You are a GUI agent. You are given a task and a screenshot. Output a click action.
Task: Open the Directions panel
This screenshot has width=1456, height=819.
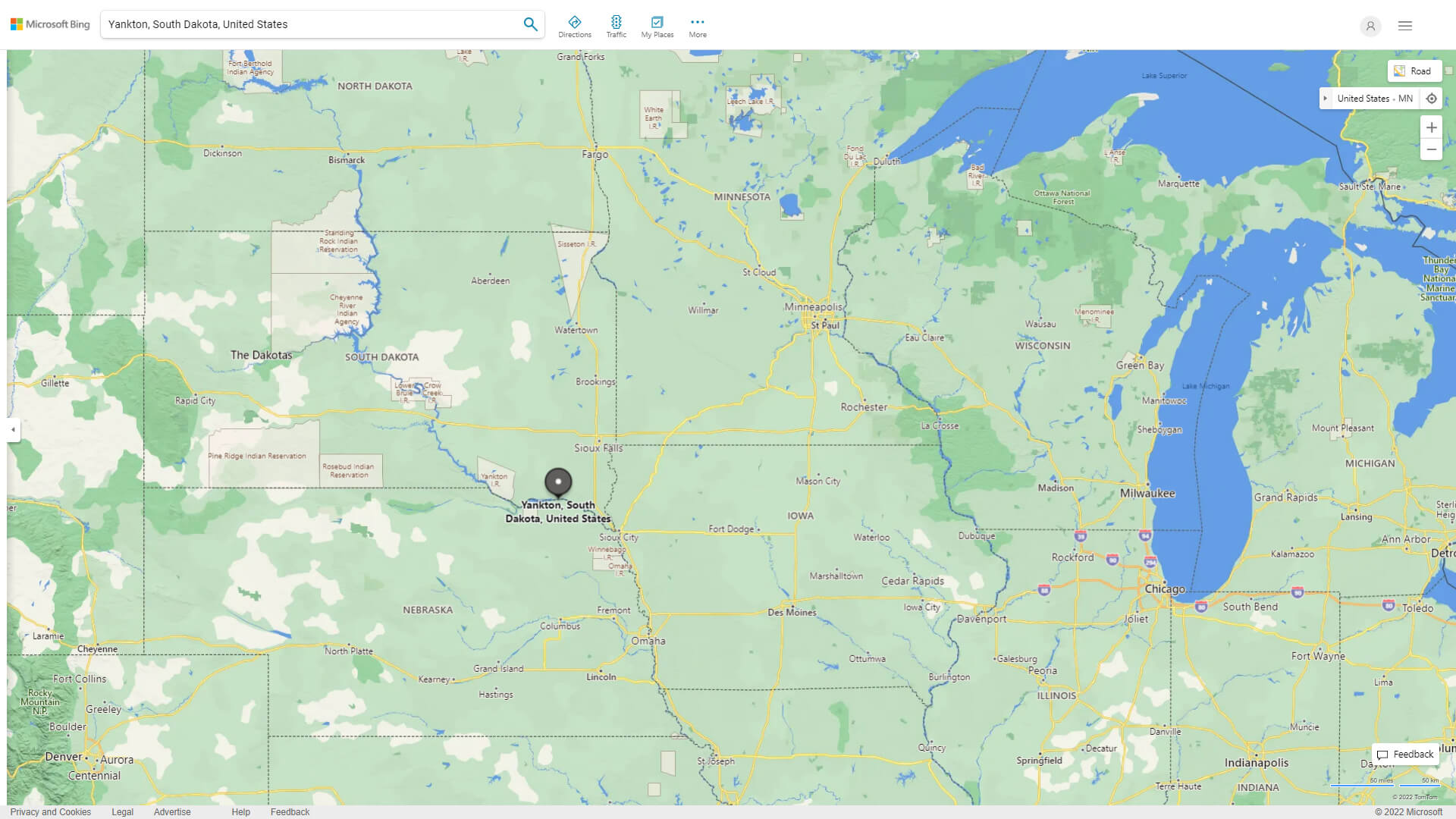[x=575, y=25]
